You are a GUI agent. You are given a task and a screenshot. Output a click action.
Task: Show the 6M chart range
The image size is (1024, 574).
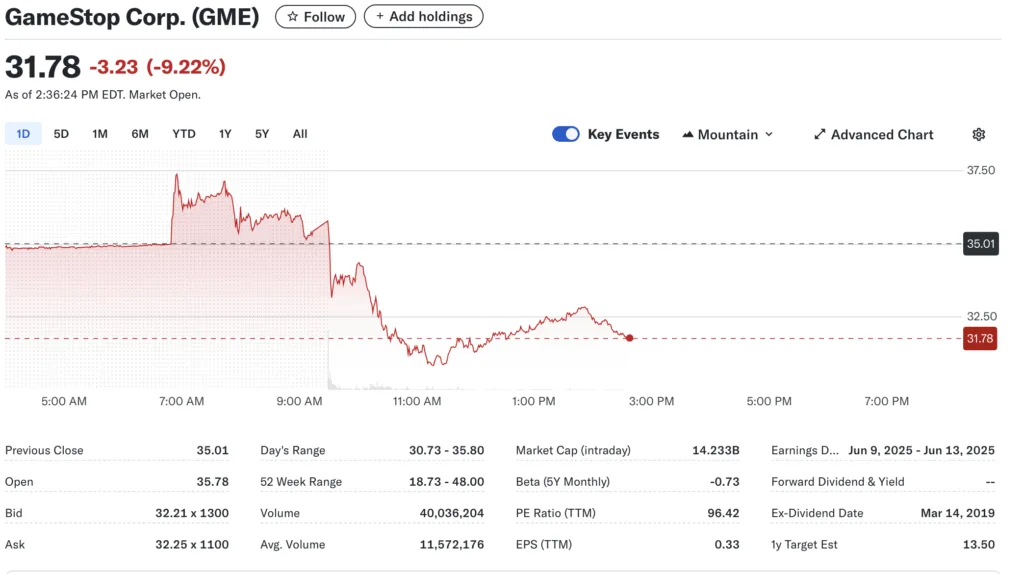(x=140, y=134)
